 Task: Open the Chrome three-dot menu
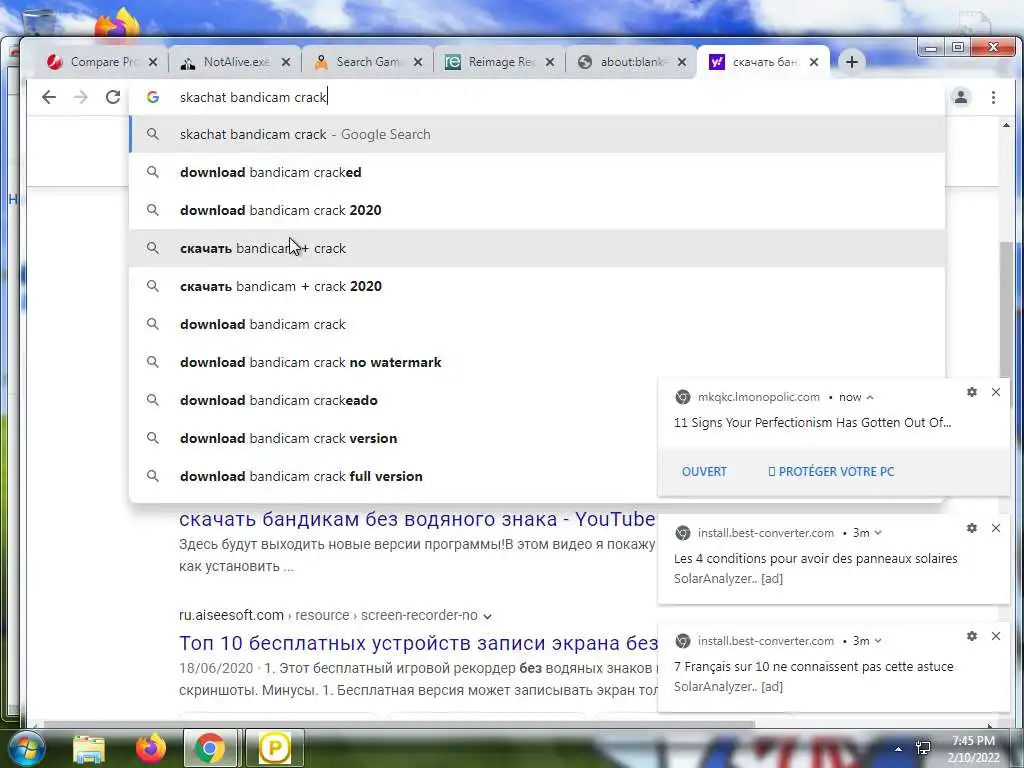(993, 97)
